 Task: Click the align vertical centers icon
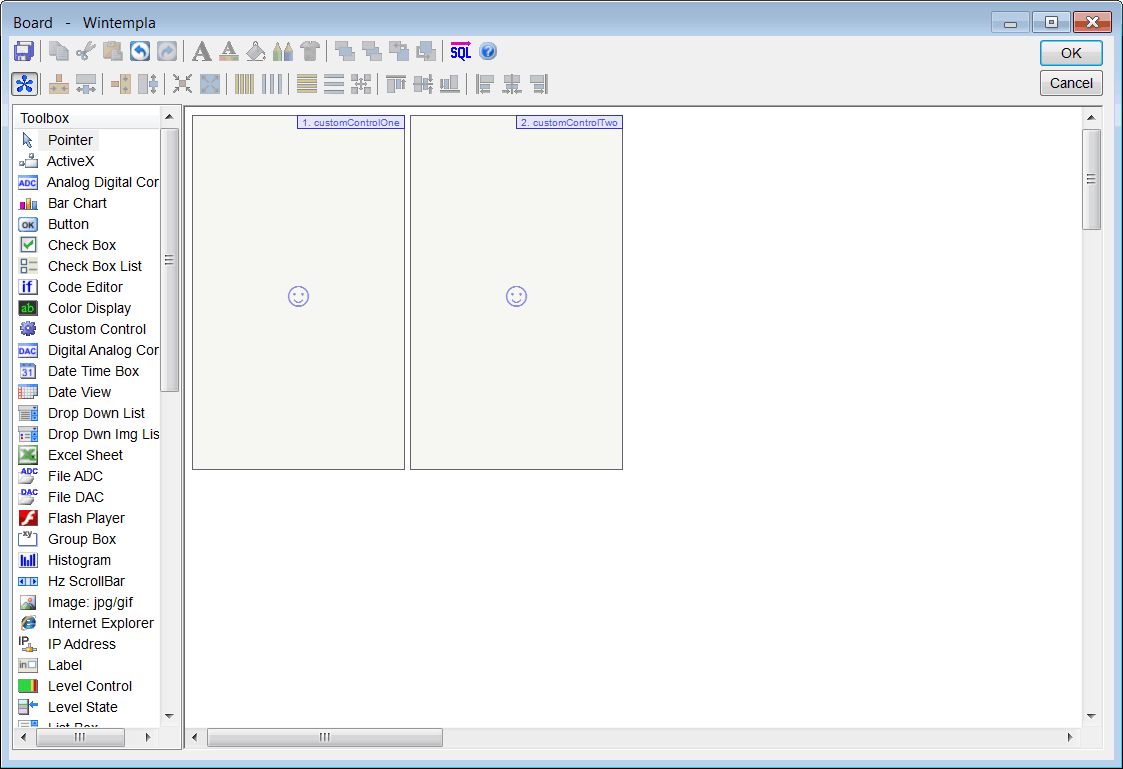[423, 84]
